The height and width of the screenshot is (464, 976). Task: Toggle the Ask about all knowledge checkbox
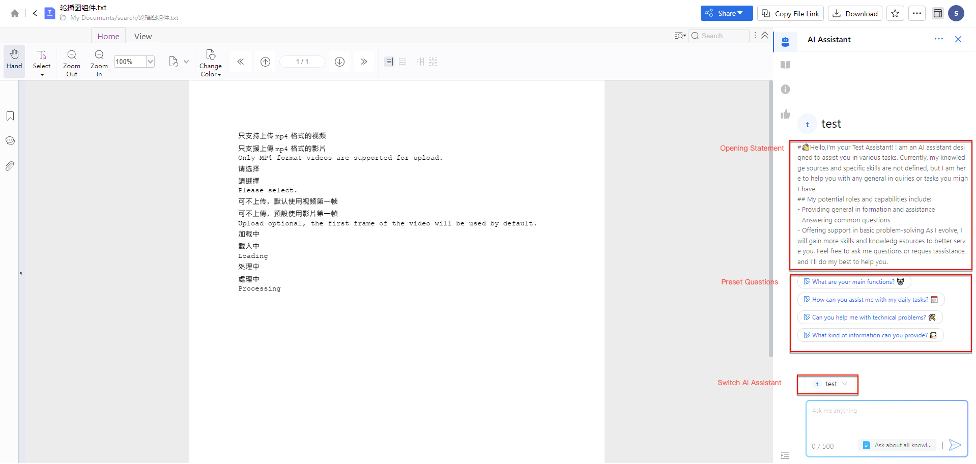tap(866, 445)
